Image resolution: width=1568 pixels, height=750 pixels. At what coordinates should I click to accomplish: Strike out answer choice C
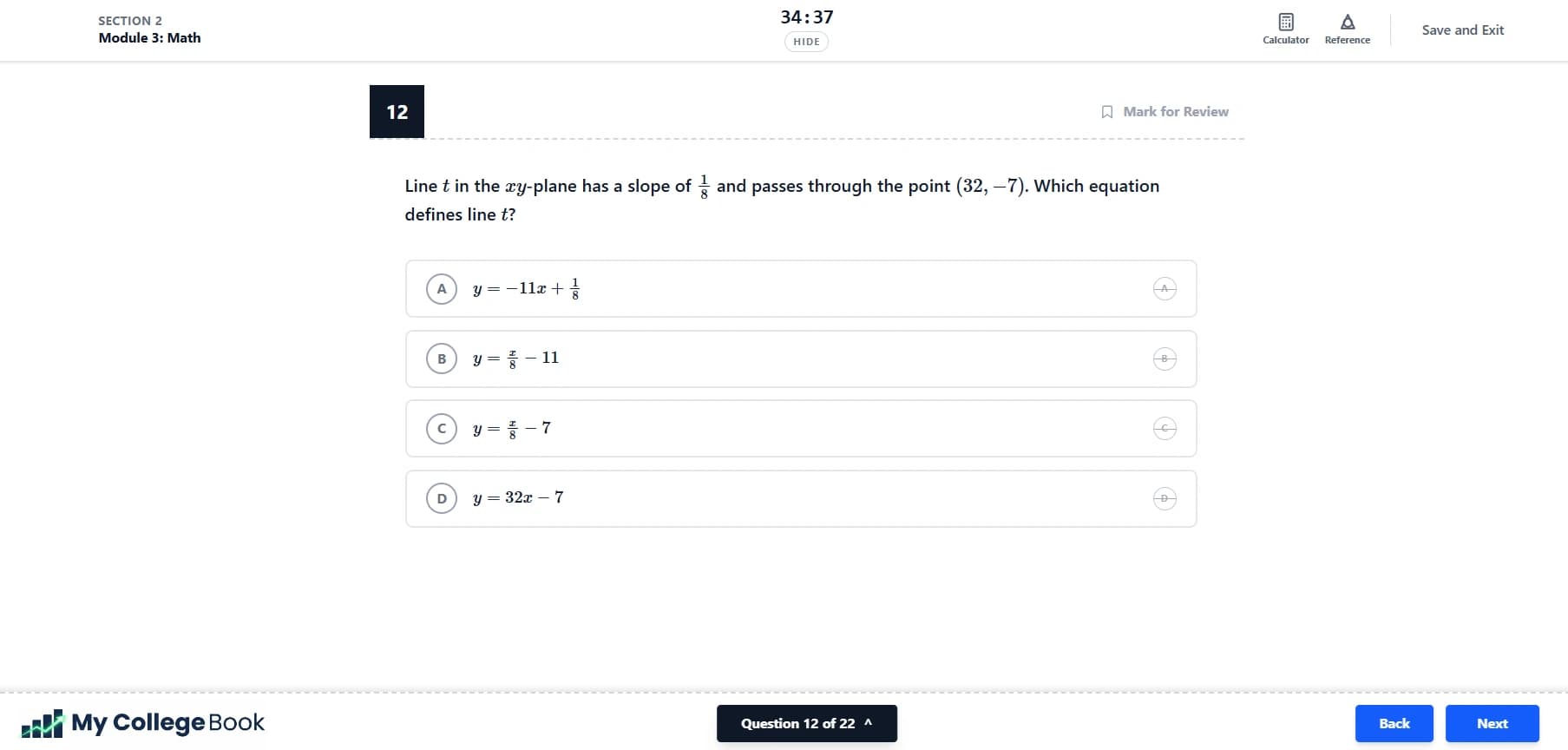1164,428
